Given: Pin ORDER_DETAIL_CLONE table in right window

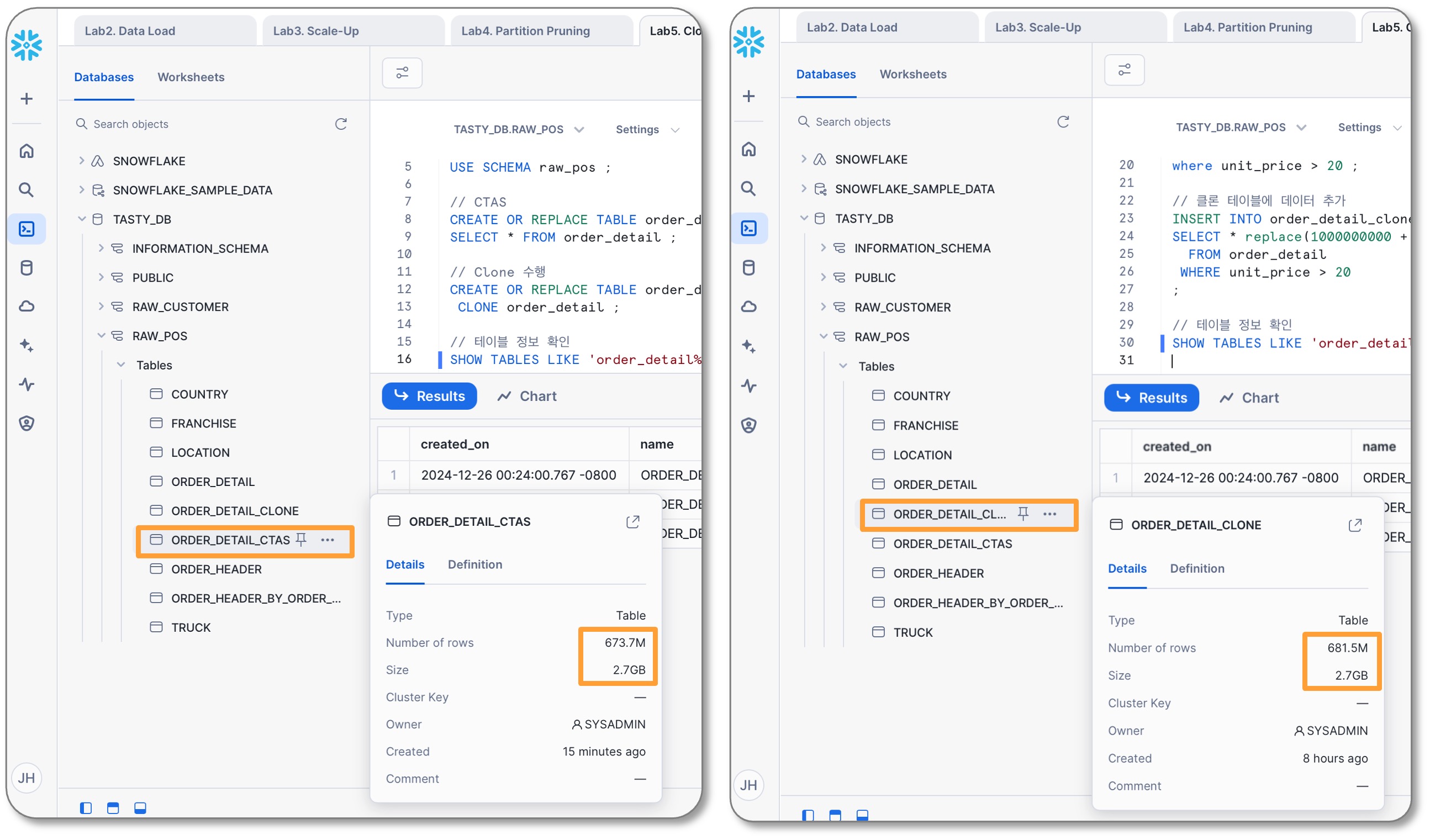Looking at the screenshot, I should (1023, 514).
